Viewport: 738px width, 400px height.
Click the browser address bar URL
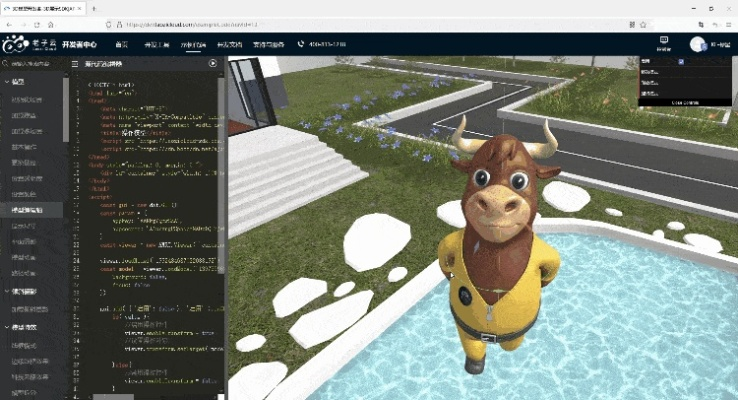tap(193, 24)
